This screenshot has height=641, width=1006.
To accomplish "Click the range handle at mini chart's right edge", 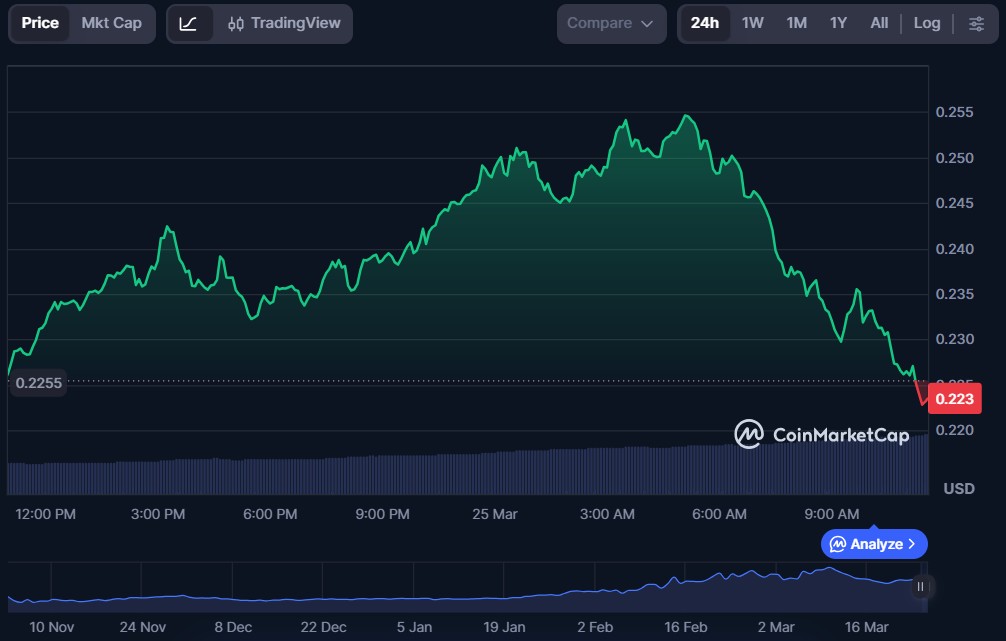I will point(920,587).
